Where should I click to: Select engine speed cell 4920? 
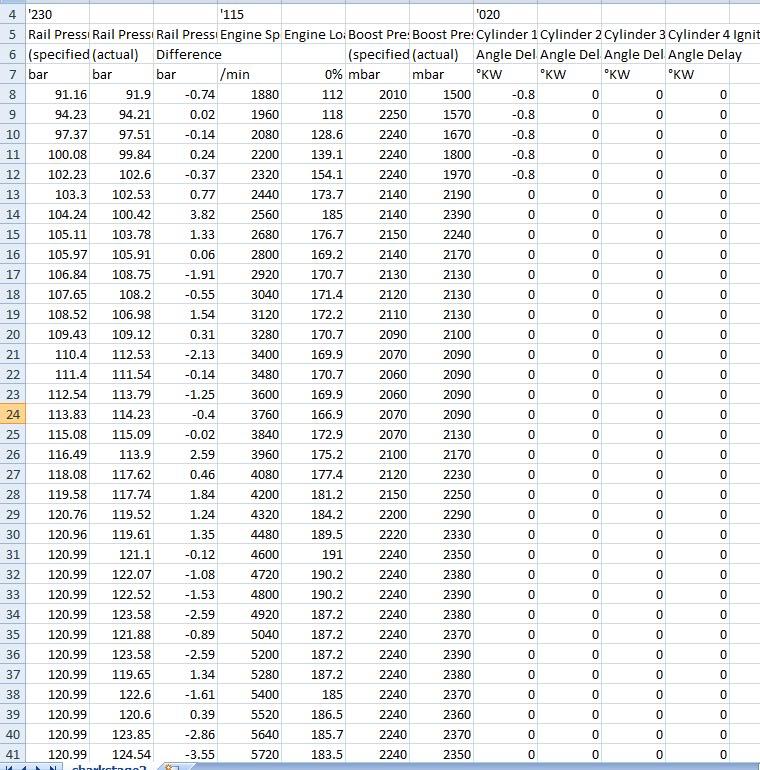point(249,614)
